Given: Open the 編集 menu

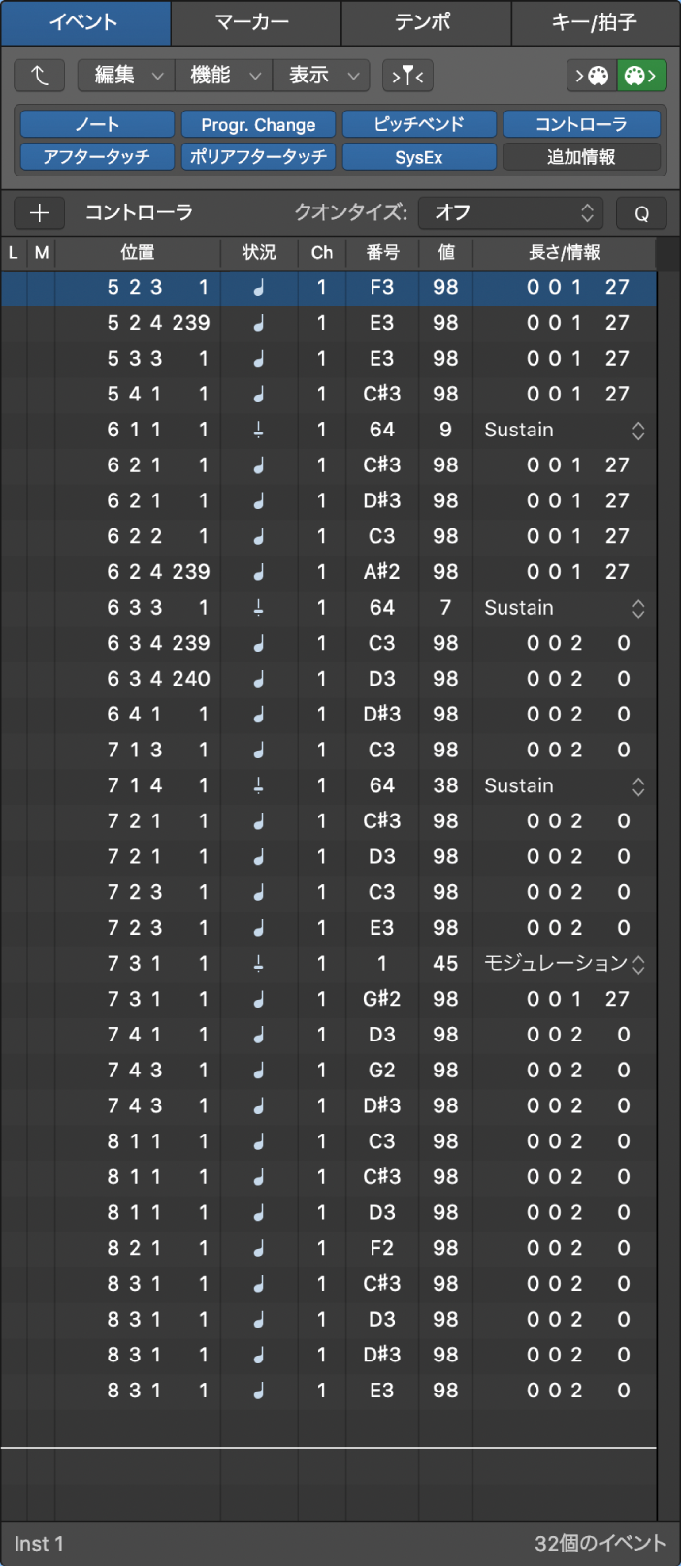Looking at the screenshot, I should [126, 75].
